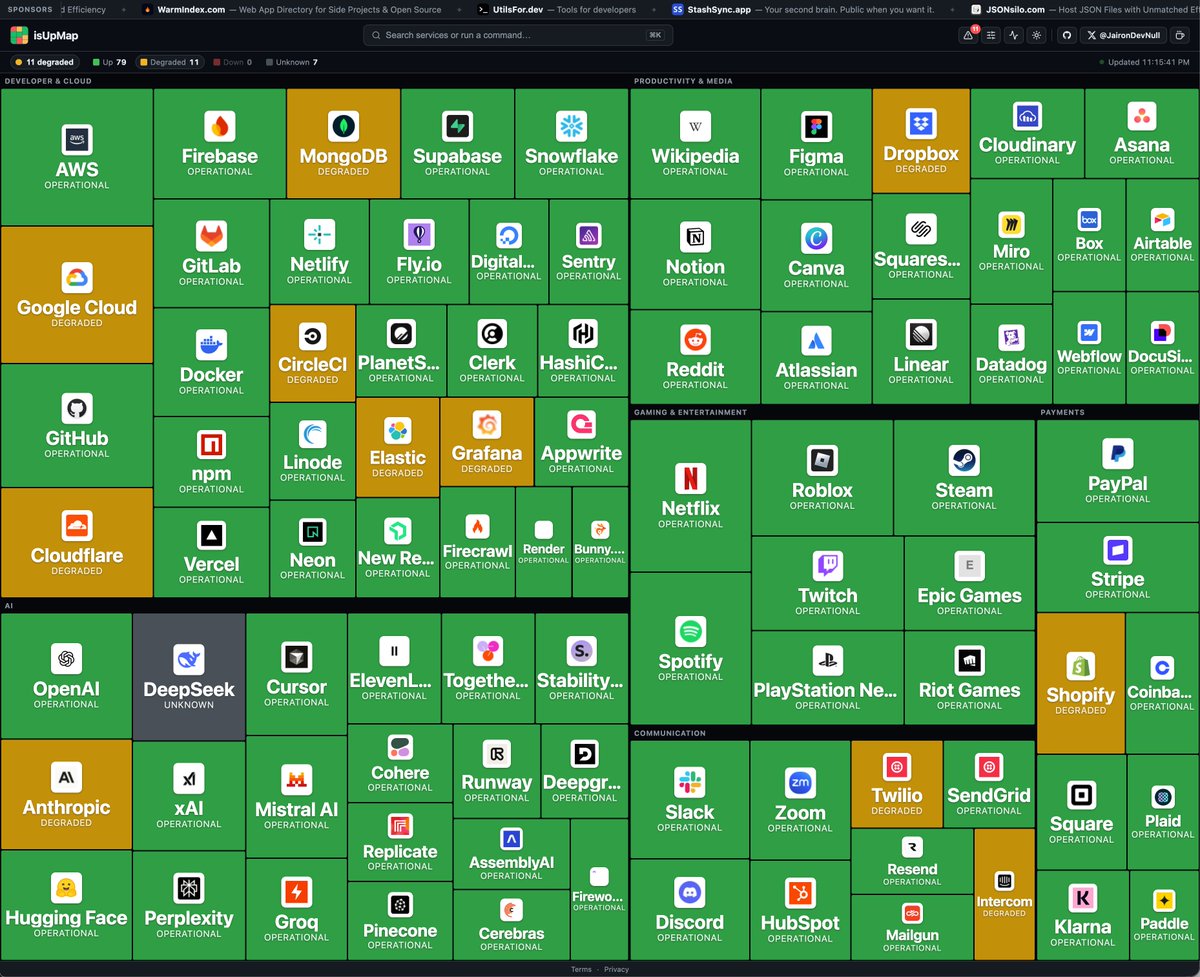Viewport: 1200px width, 977px height.
Task: Open the GitLab fox icon tile
Action: point(211,236)
